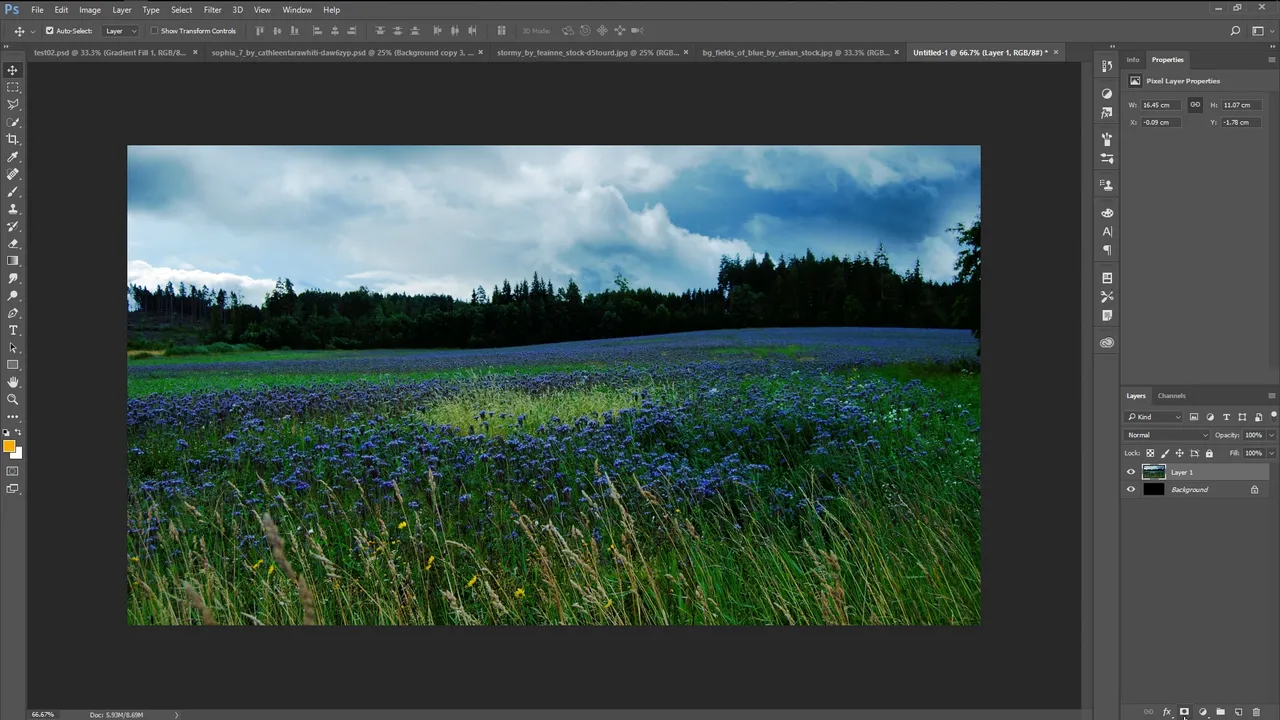Select the Hand tool
This screenshot has height=720, width=1280.
[13, 382]
